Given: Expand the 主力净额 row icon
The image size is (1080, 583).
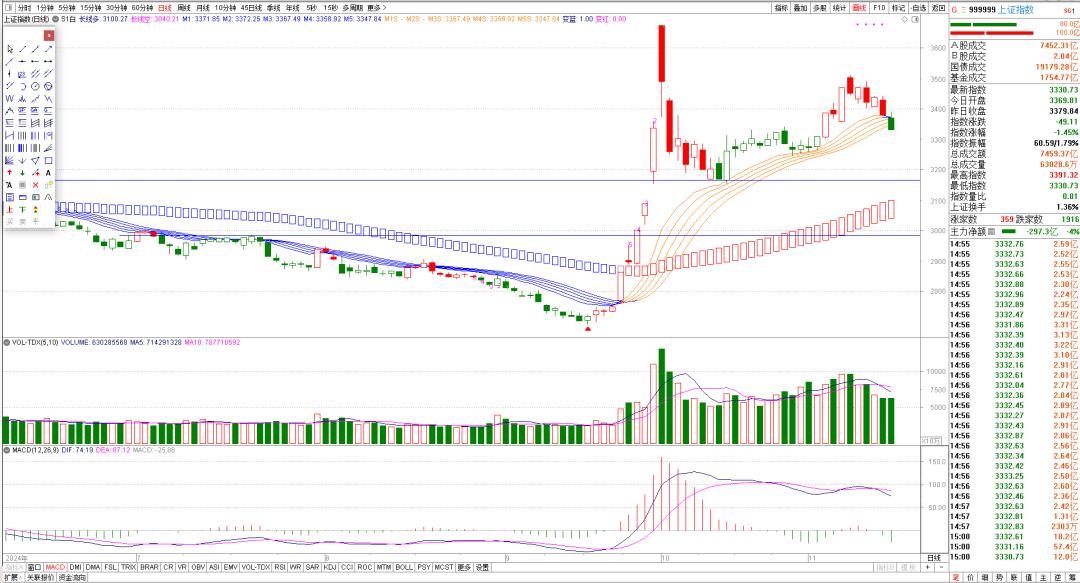Looking at the screenshot, I should click(x=992, y=232).
